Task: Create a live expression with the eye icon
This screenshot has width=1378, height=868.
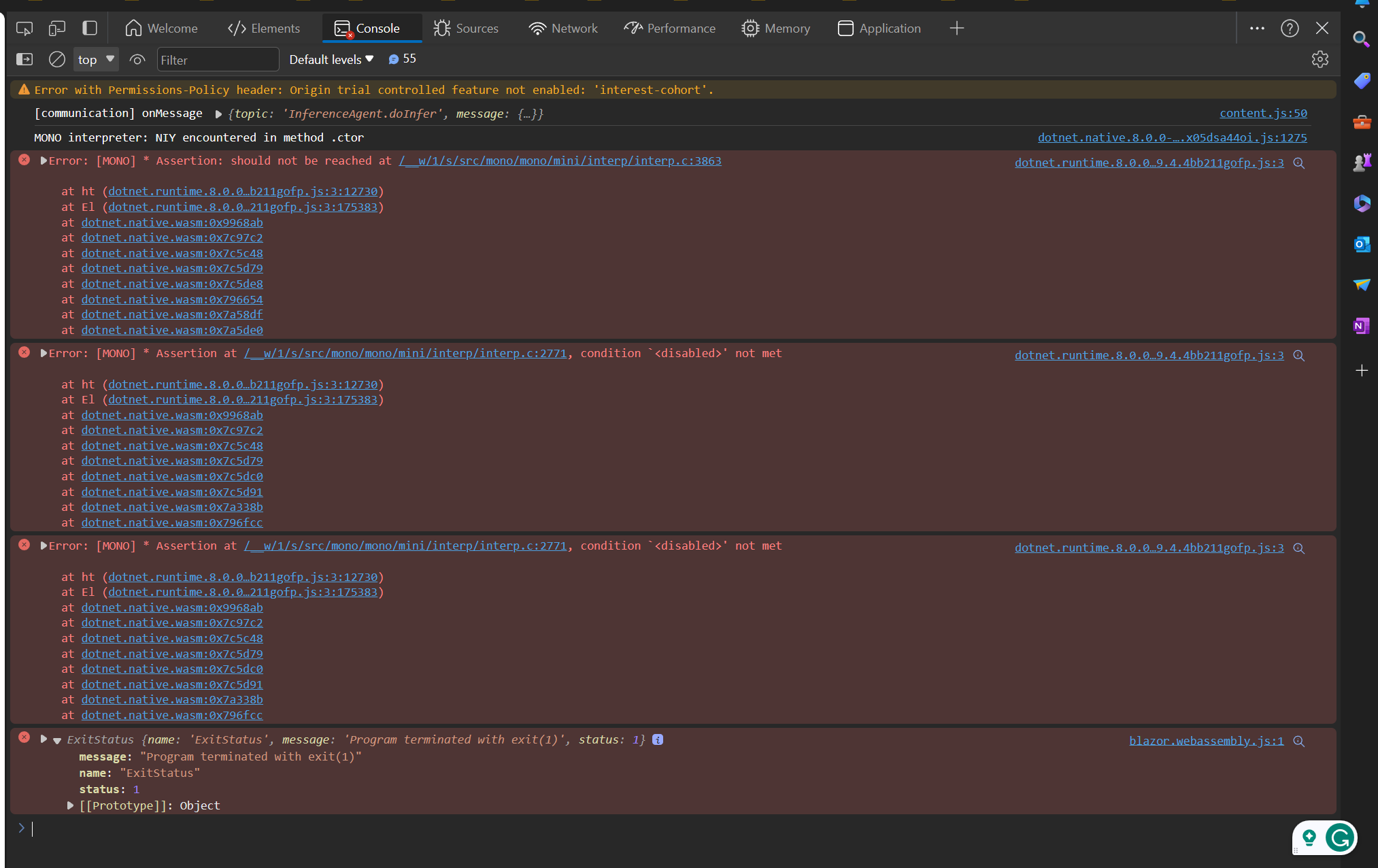Action: (137, 59)
